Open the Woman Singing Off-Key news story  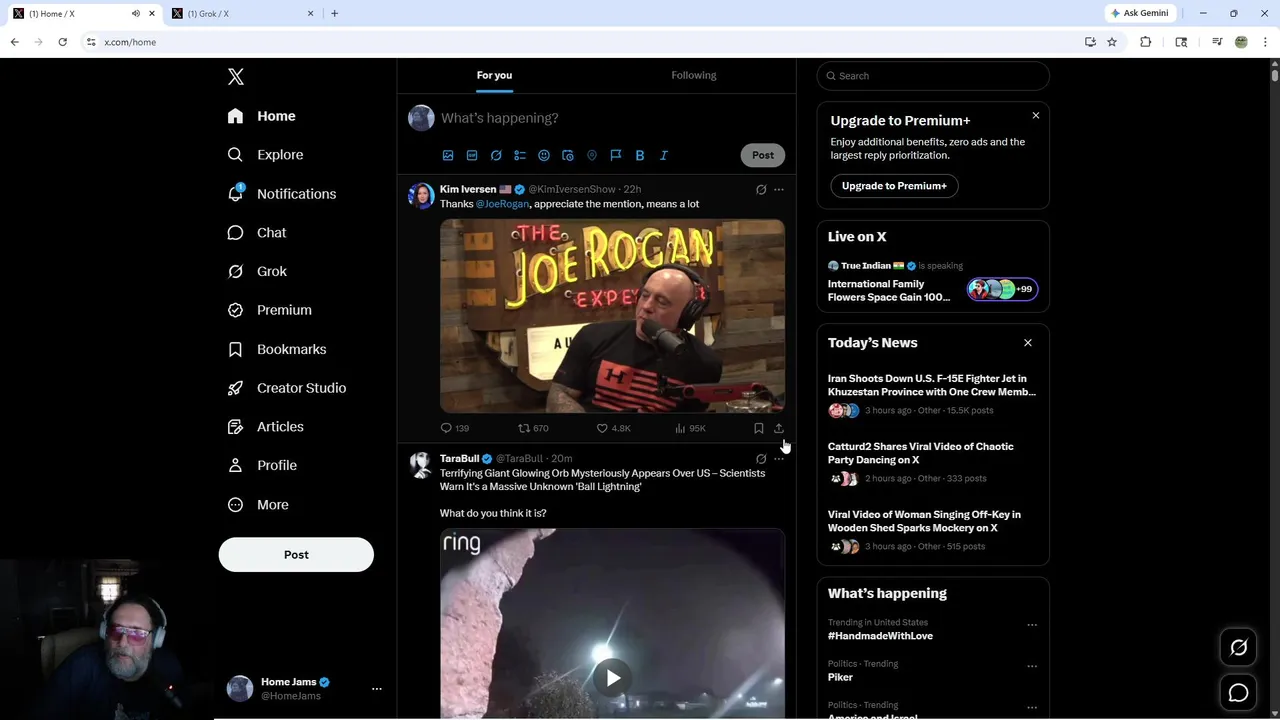point(924,521)
